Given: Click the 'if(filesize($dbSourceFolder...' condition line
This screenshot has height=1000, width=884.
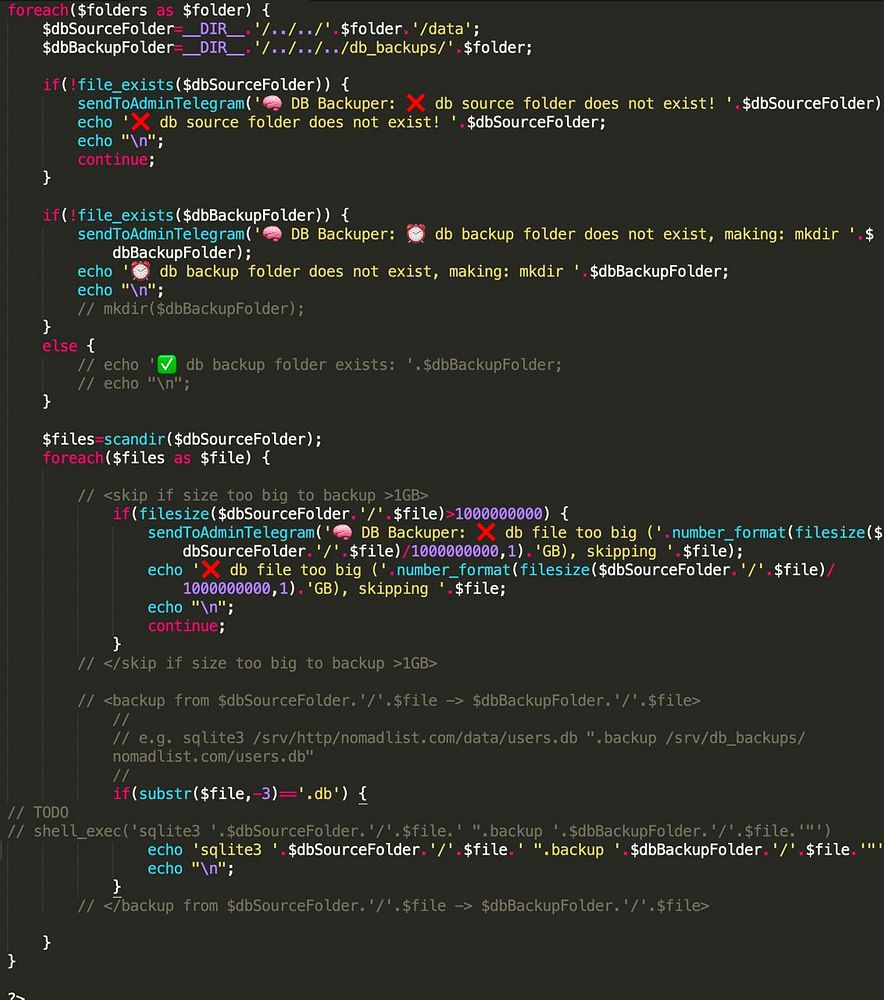Looking at the screenshot, I should (x=340, y=513).
